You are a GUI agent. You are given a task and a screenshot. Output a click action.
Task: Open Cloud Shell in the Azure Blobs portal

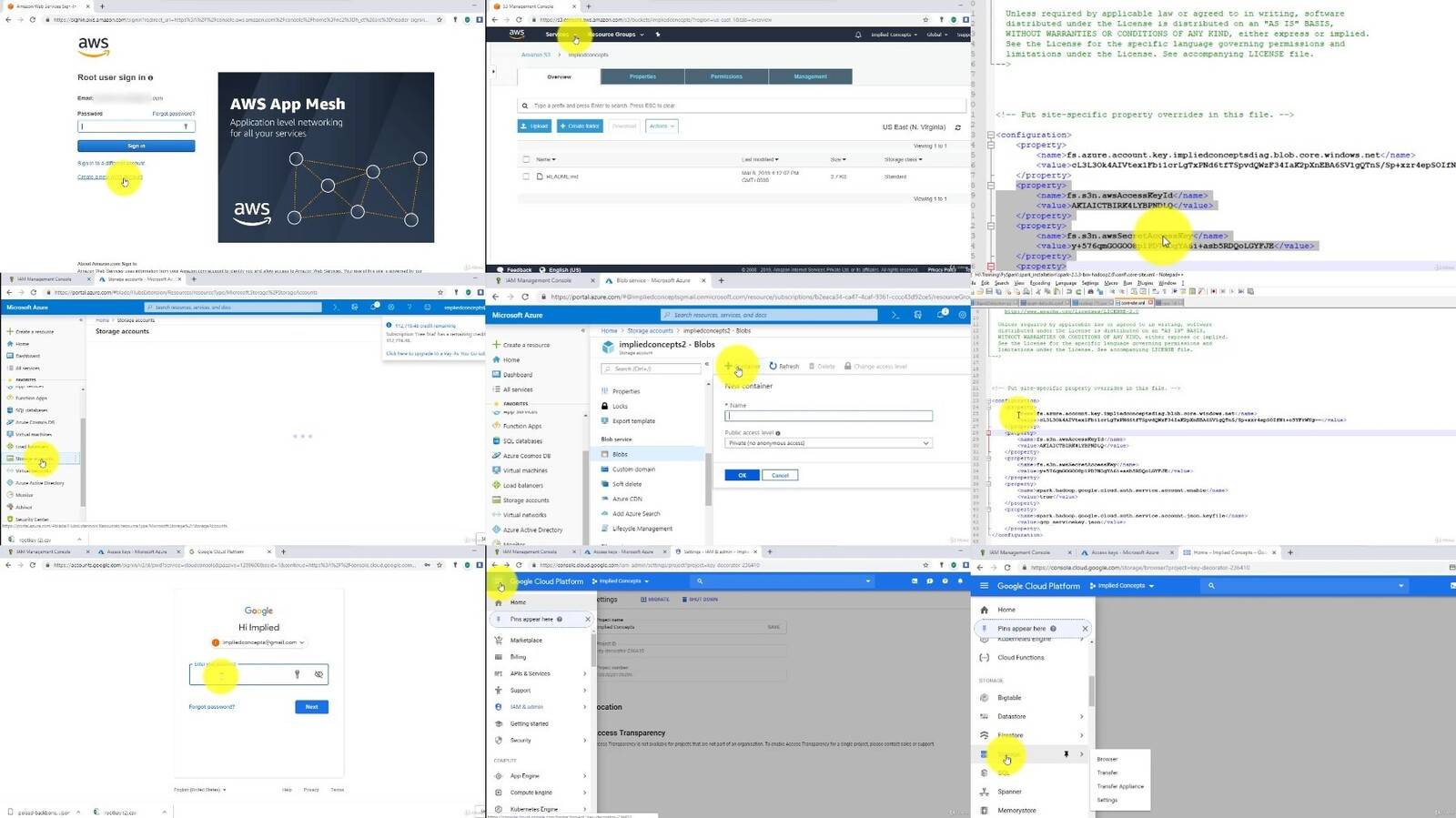(x=895, y=315)
